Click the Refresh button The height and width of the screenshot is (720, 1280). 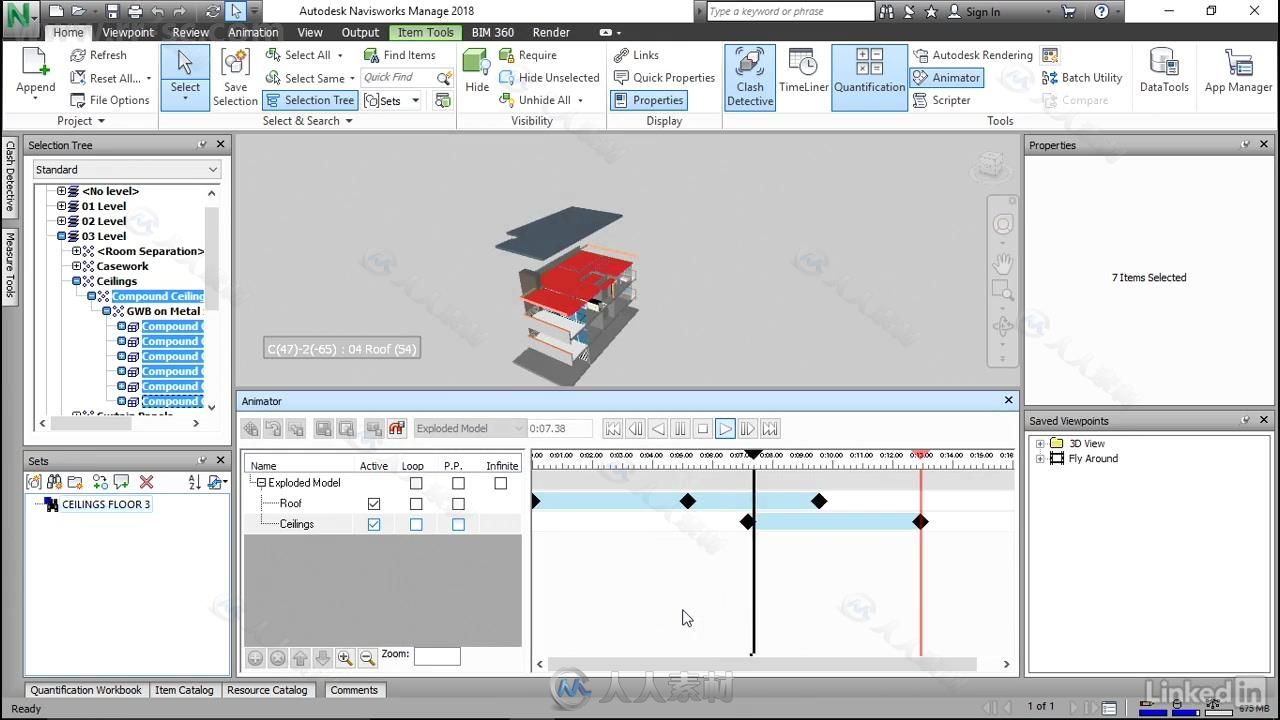pyautogui.click(x=98, y=55)
